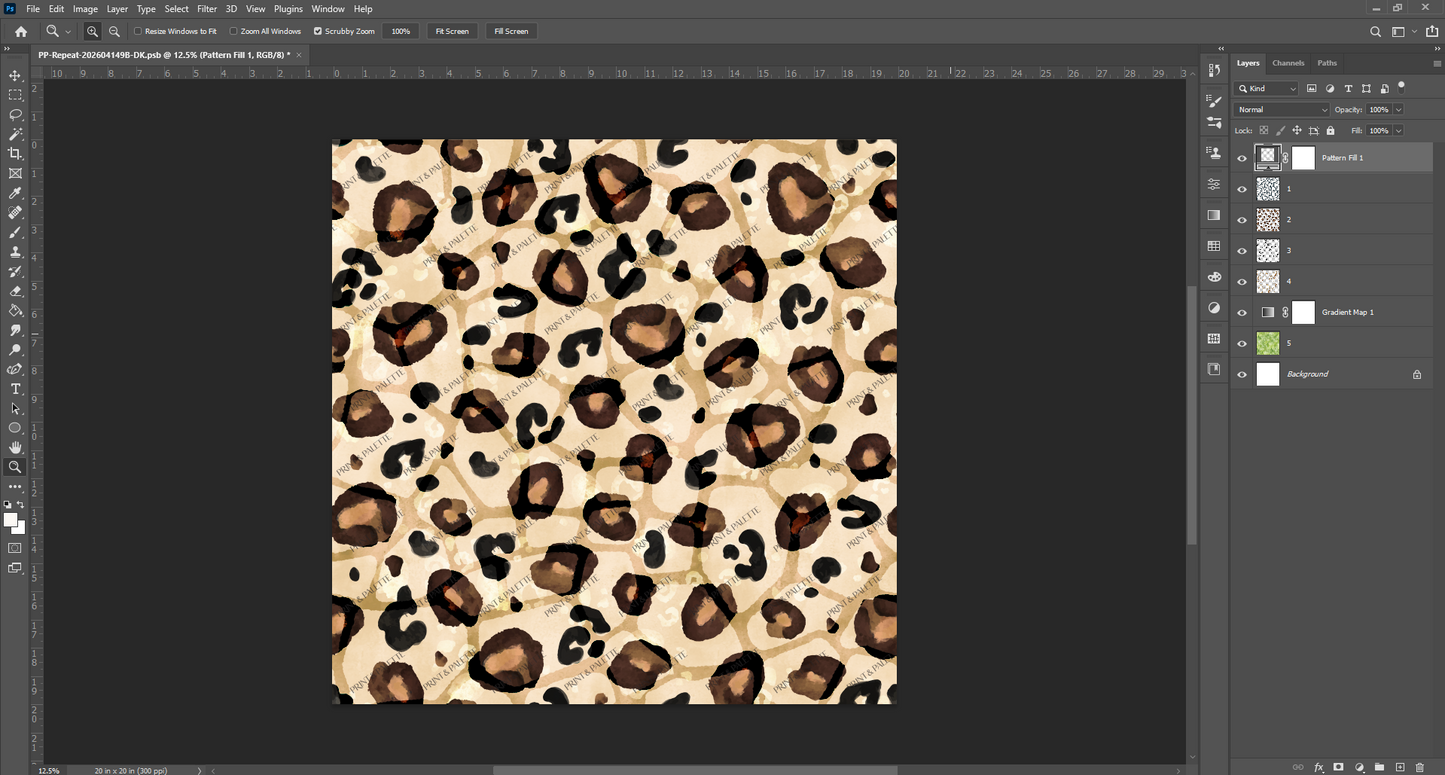Select the Lasso tool

pyautogui.click(x=15, y=115)
